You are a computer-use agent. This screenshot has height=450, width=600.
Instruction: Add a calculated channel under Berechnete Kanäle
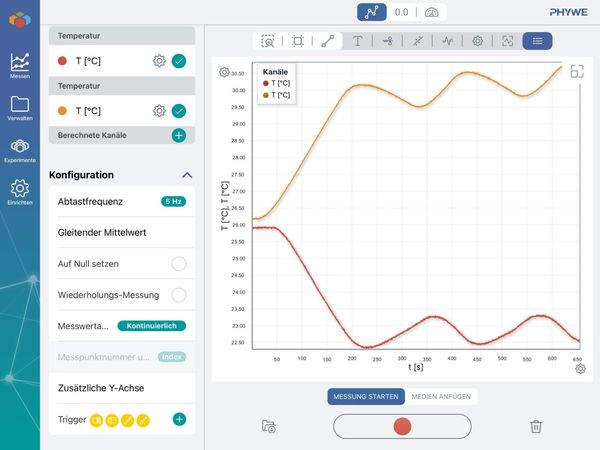179,135
